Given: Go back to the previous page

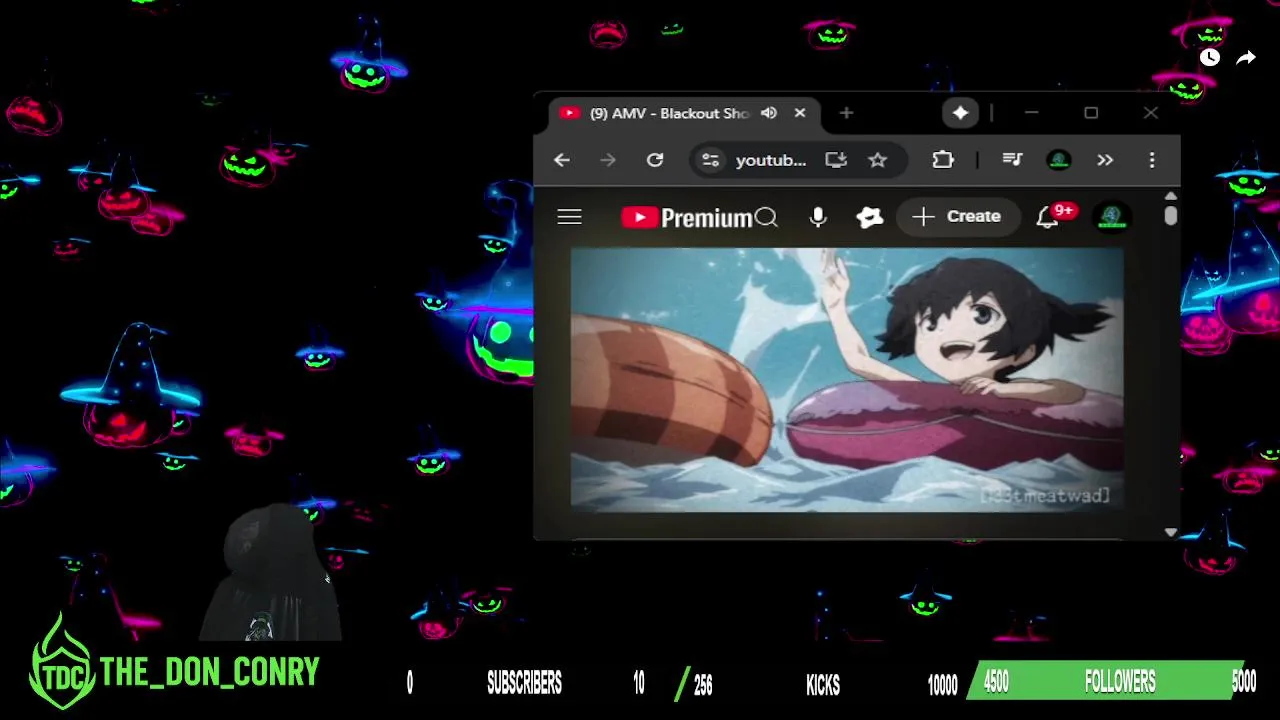Looking at the screenshot, I should point(562,160).
